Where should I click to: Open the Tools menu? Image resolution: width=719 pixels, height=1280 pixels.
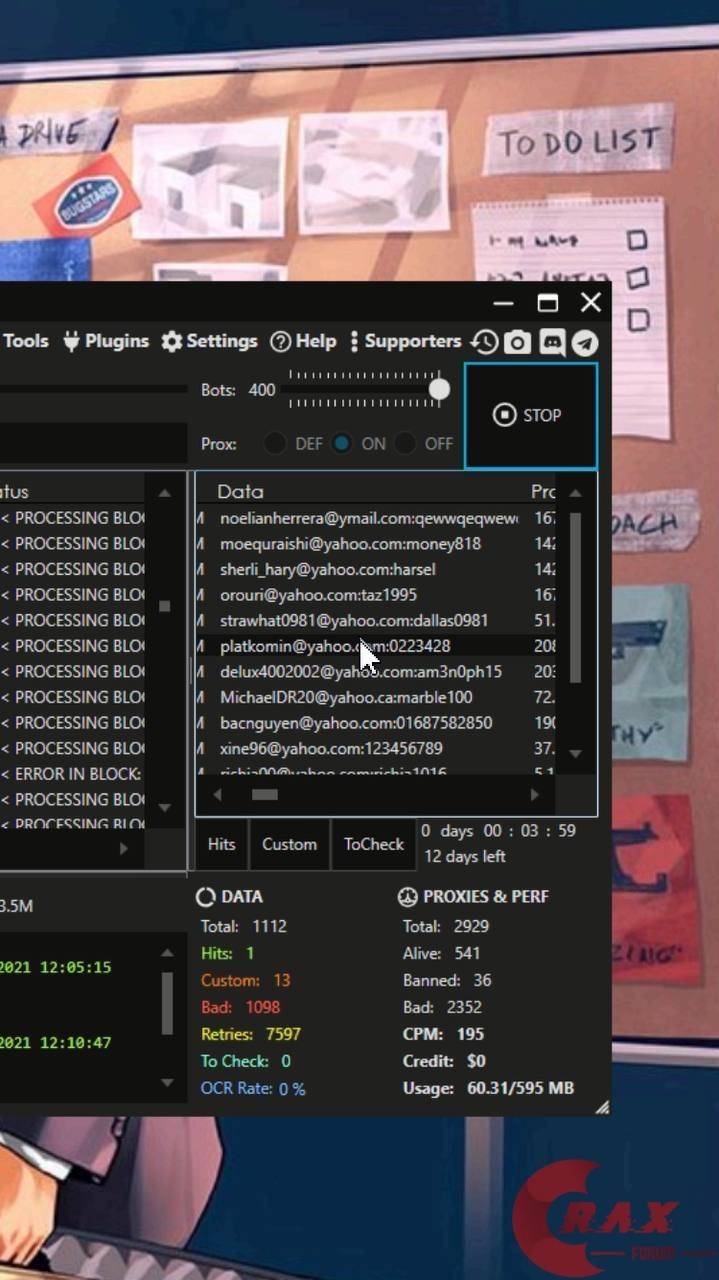click(x=25, y=341)
